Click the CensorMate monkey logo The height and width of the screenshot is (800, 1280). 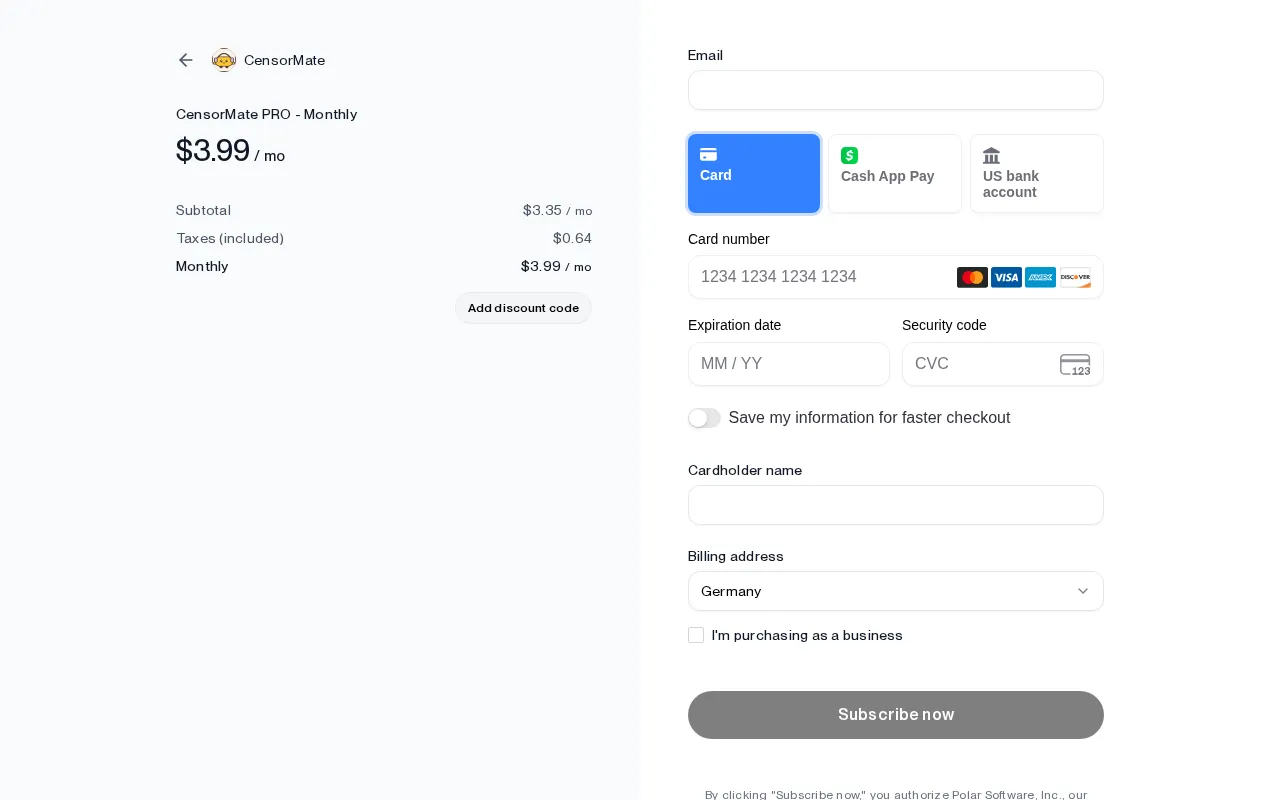[224, 60]
